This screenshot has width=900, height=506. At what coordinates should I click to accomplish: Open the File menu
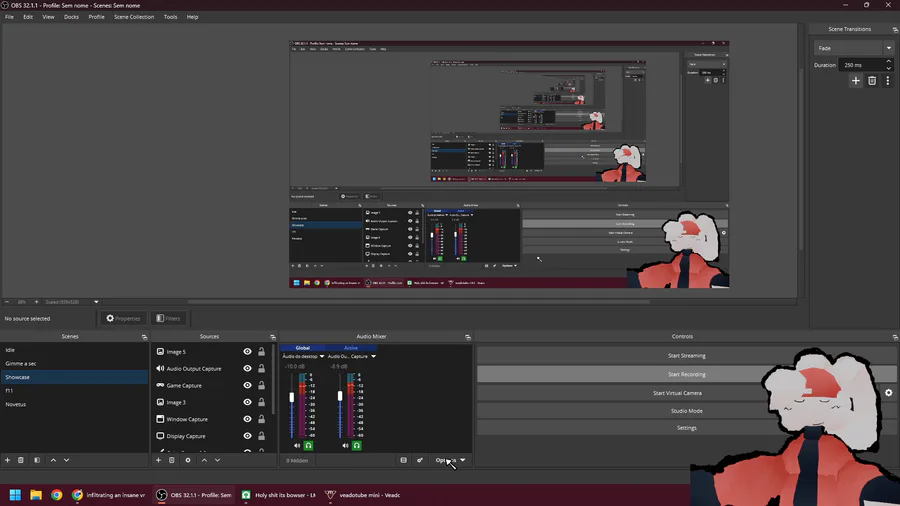click(x=9, y=17)
